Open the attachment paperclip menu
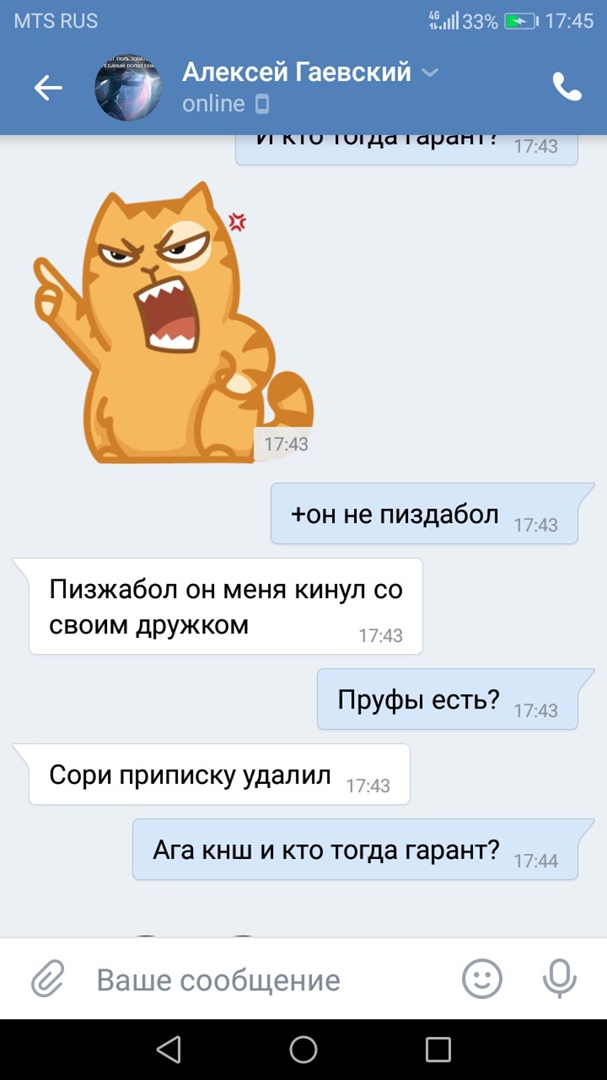Screen dimensions: 607x1080 point(48,979)
